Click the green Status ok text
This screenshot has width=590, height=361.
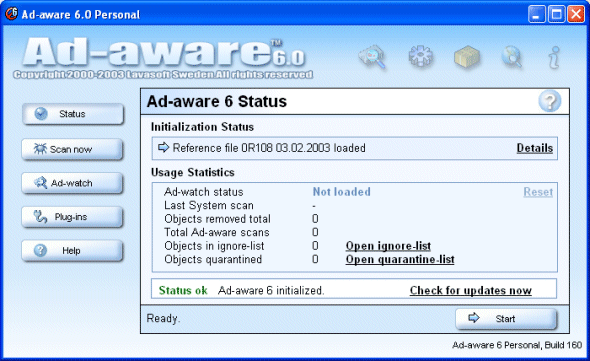click(183, 290)
